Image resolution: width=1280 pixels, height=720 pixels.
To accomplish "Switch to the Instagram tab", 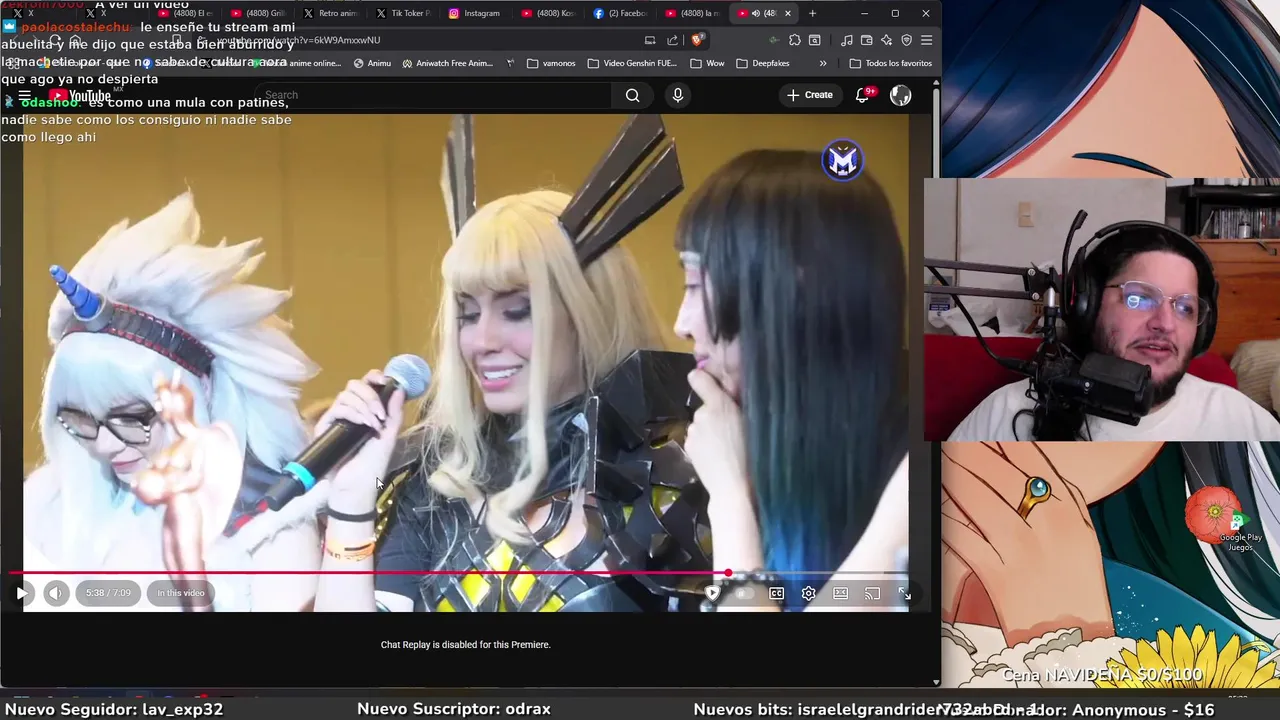I will pyautogui.click(x=474, y=13).
